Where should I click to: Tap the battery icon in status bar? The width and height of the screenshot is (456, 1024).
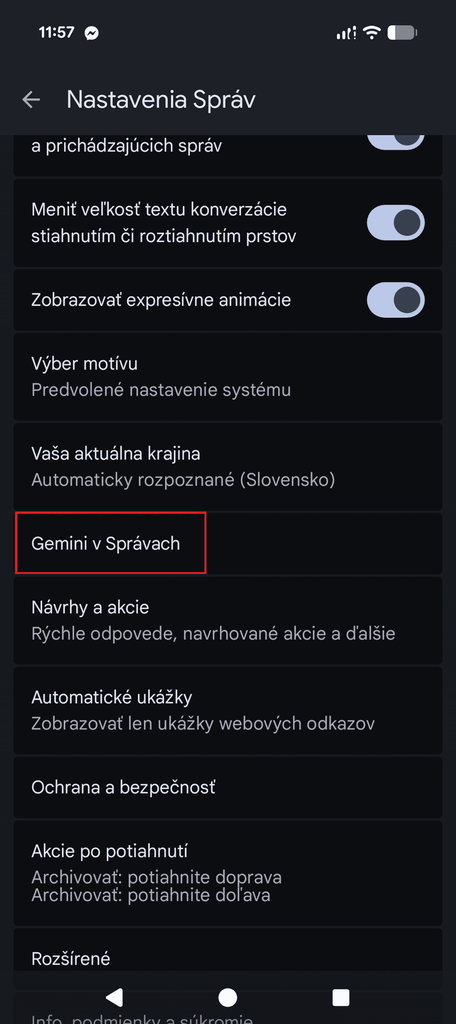(402, 33)
